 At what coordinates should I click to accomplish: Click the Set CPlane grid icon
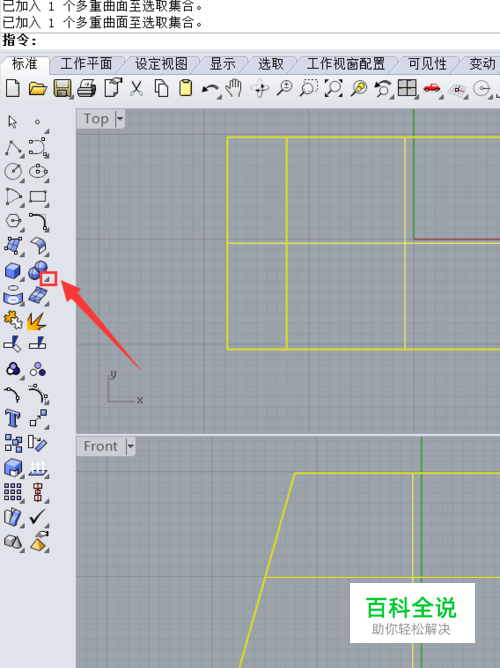pos(457,90)
